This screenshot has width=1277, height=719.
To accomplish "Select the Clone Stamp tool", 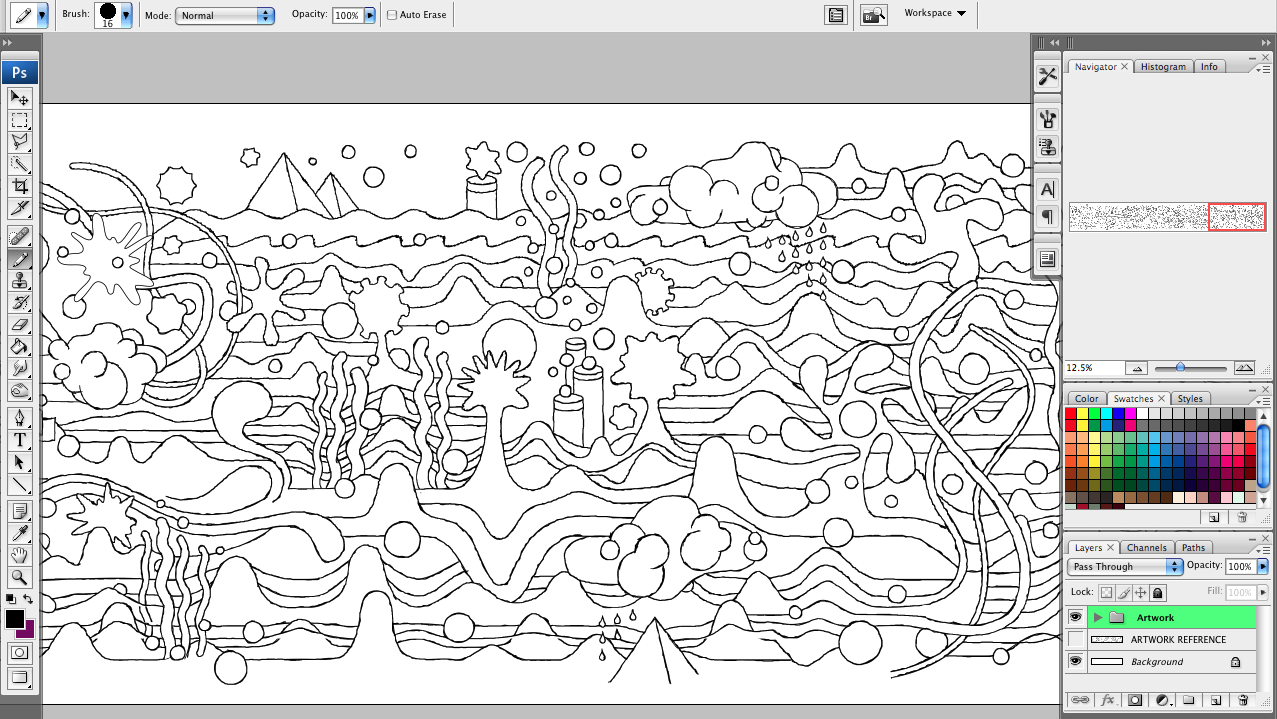I will (19, 281).
